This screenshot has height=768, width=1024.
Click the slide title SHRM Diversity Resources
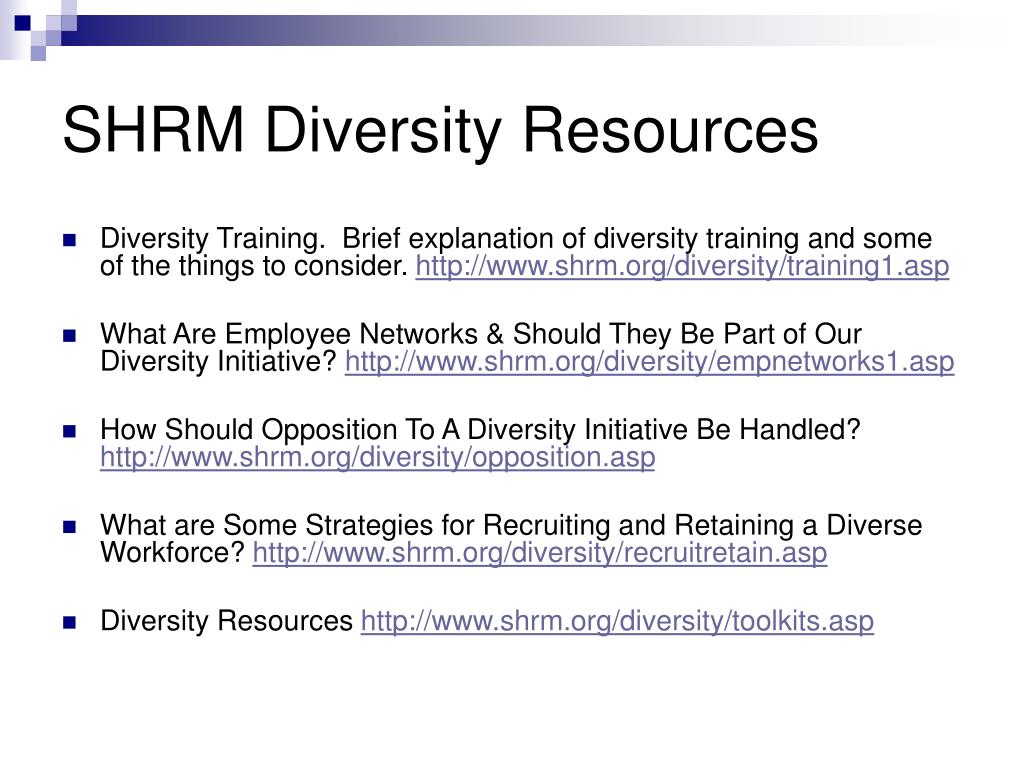point(440,131)
